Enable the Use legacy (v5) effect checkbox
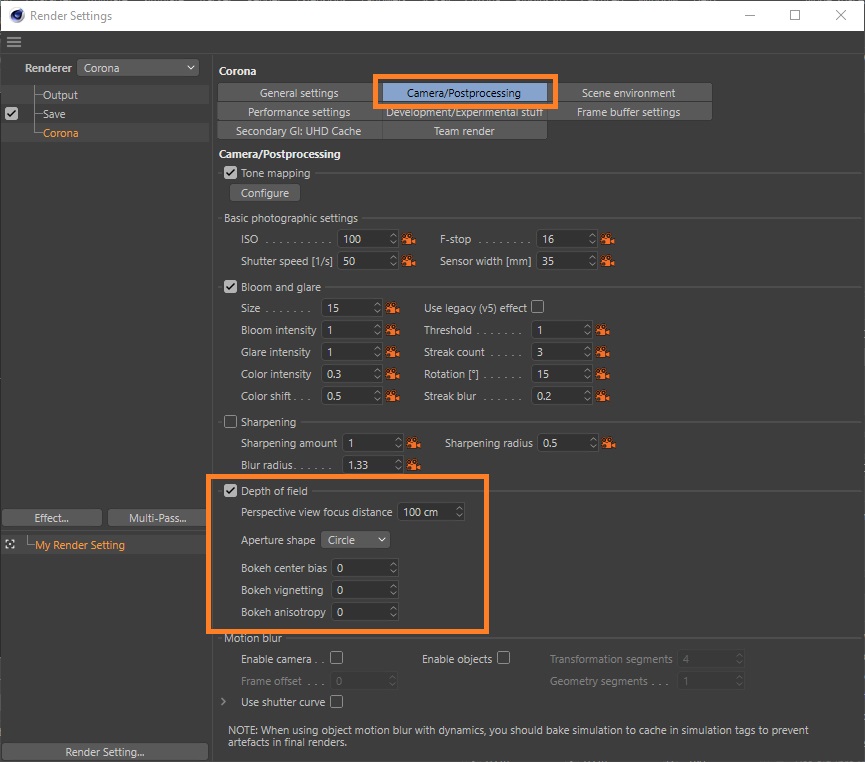Viewport: 865px width, 762px height. (x=537, y=307)
